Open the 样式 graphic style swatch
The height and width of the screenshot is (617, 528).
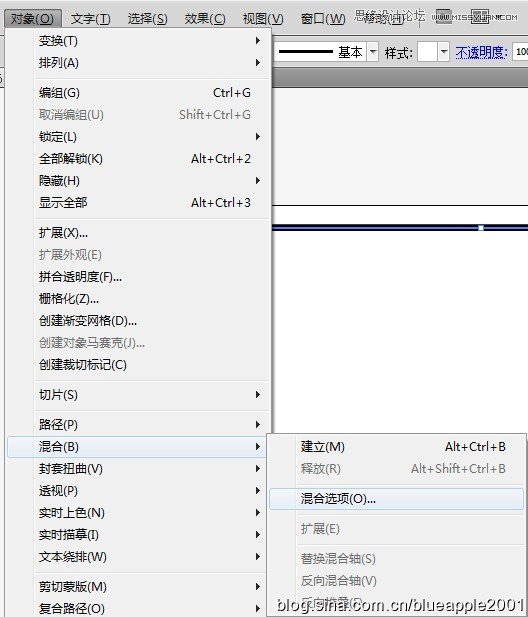click(427, 52)
